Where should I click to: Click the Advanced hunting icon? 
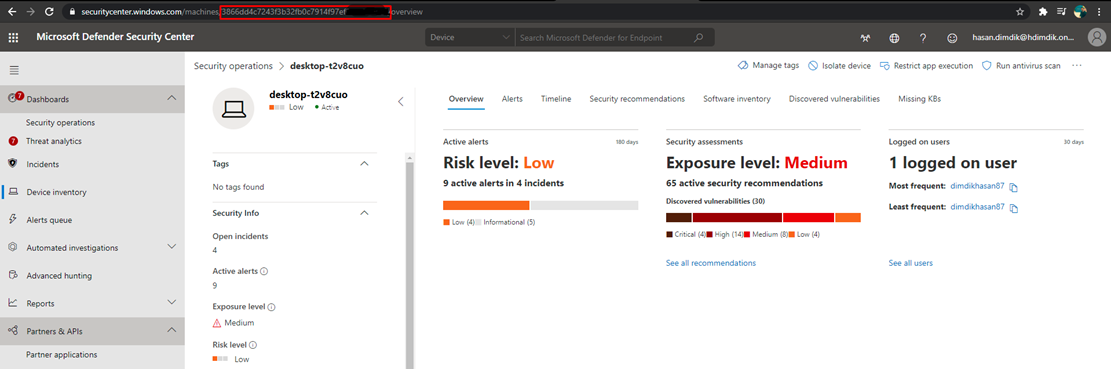point(13,276)
